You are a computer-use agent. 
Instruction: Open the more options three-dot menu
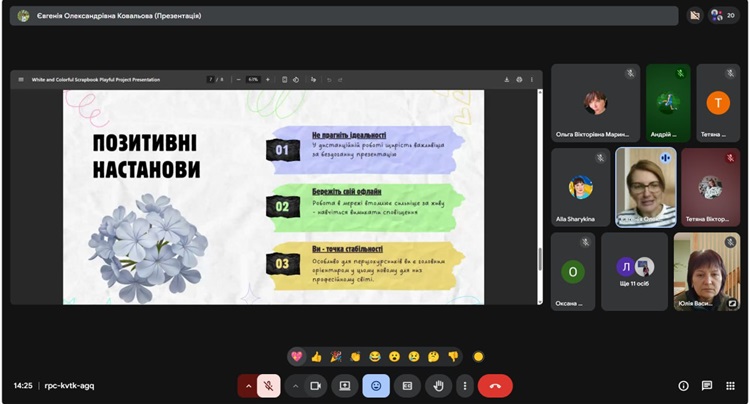464,385
